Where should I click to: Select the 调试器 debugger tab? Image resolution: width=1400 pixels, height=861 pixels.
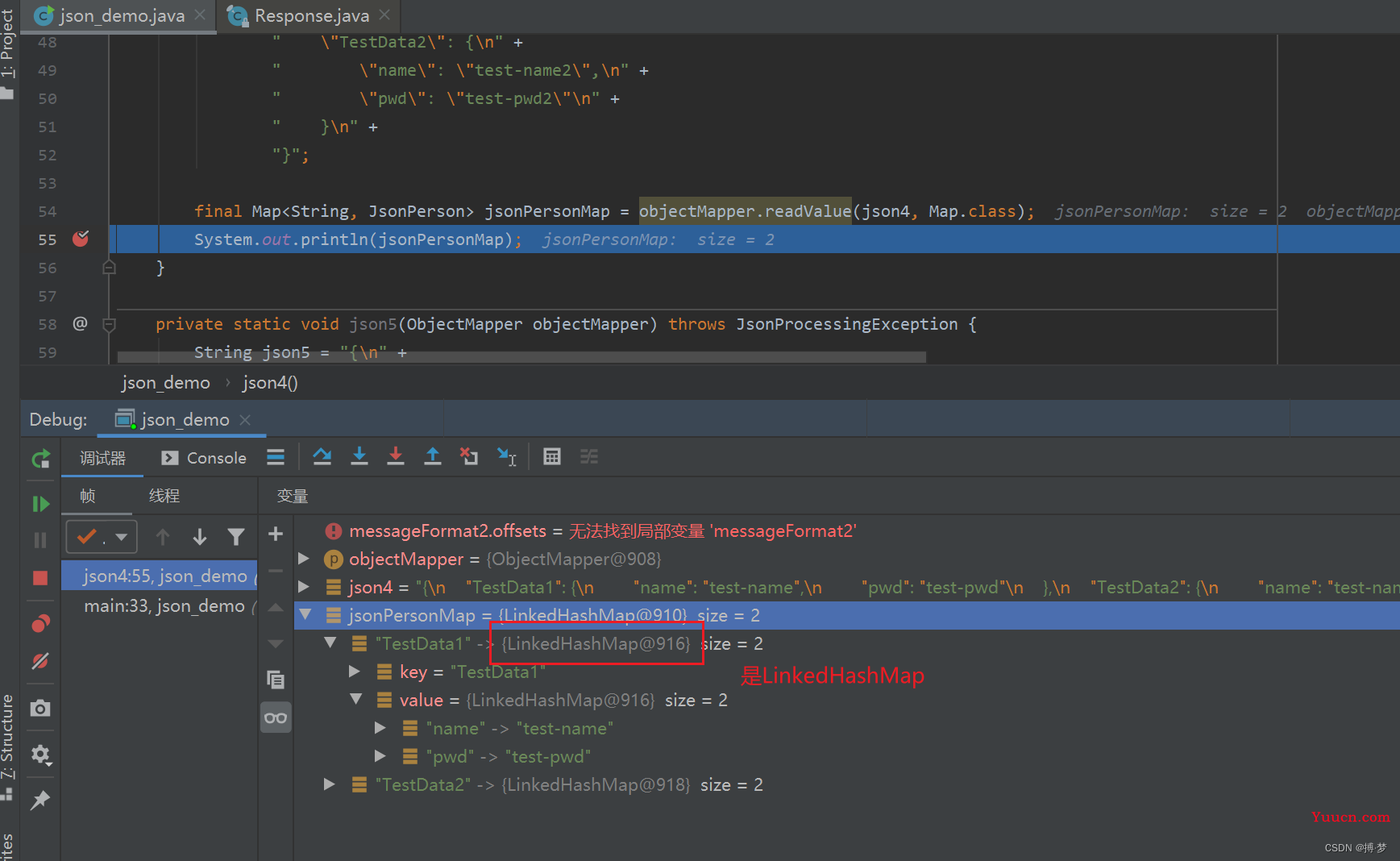tap(102, 458)
